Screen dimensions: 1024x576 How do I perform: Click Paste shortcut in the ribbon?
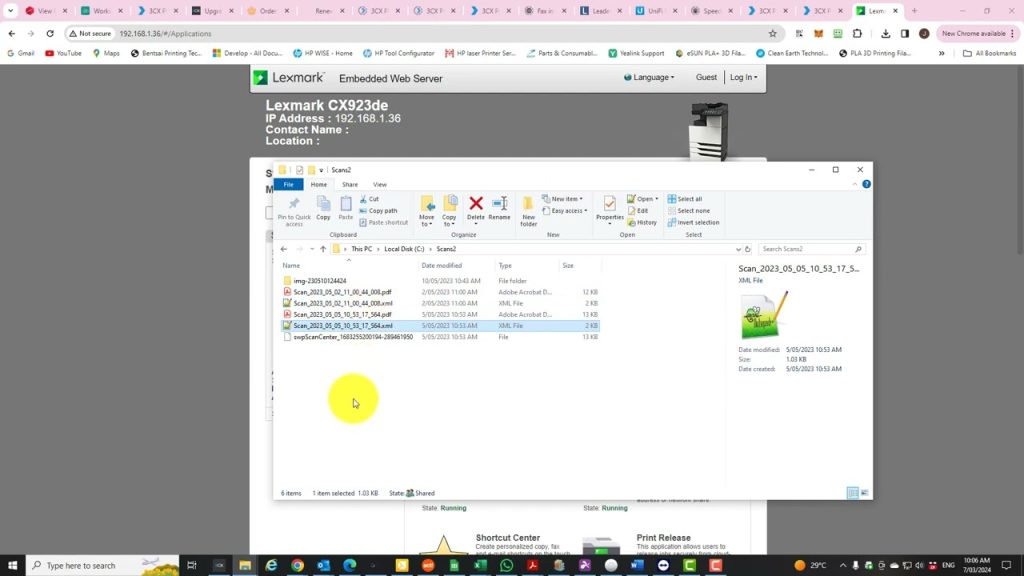[384, 222]
